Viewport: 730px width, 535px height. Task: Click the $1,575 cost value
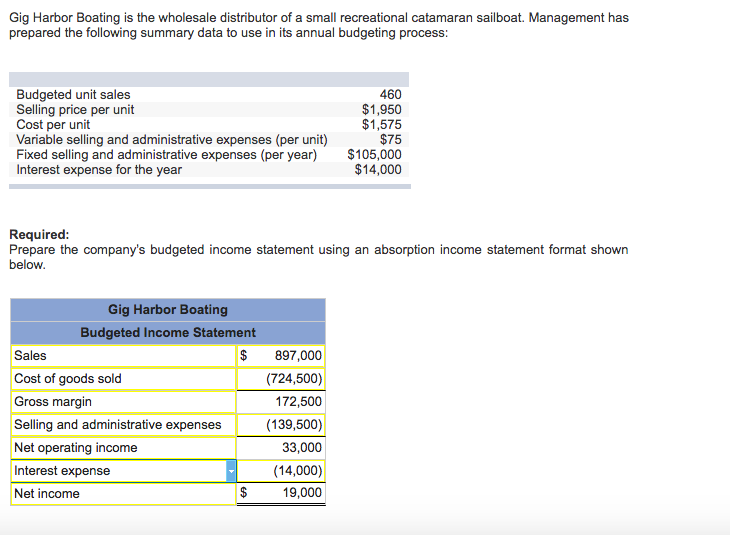click(x=382, y=124)
